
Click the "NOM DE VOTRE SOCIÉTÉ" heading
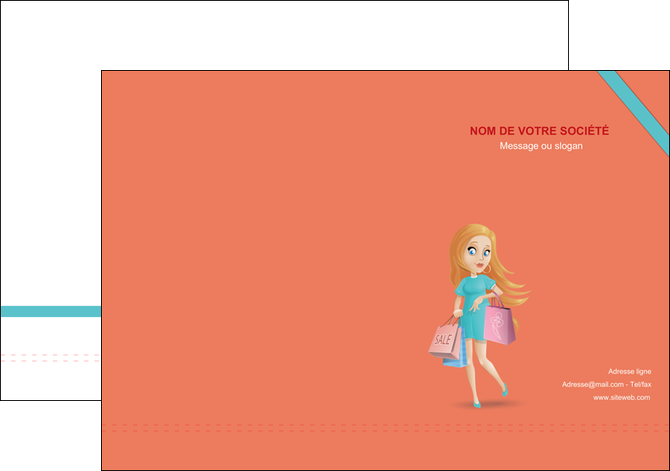[x=539, y=131]
